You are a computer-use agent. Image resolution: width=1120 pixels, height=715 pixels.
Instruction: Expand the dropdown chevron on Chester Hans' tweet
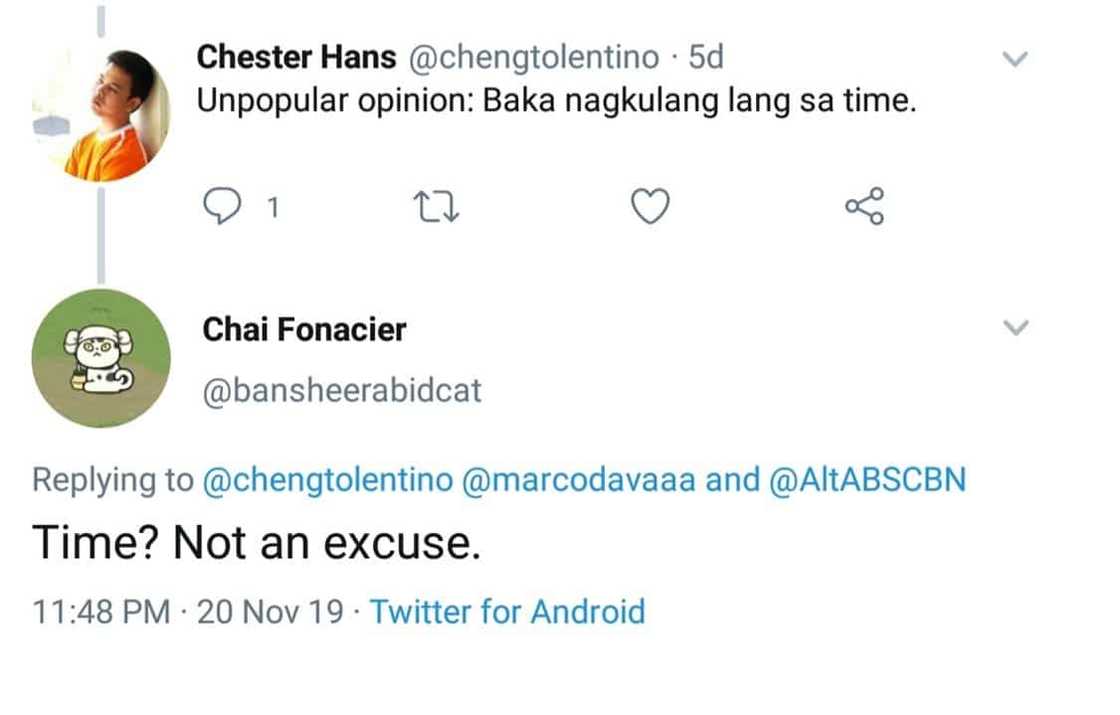1015,60
